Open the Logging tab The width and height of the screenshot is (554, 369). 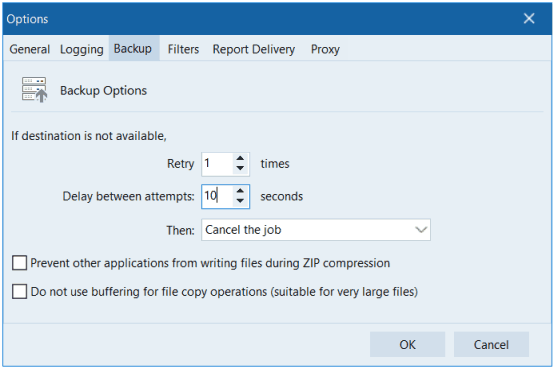pos(82,49)
